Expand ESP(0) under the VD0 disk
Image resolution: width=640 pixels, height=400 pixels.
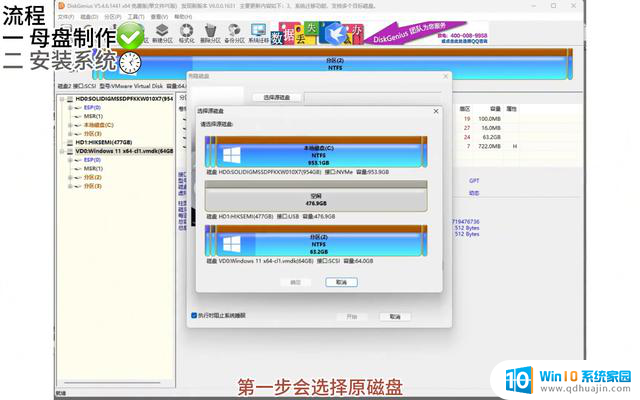[x=70, y=160]
